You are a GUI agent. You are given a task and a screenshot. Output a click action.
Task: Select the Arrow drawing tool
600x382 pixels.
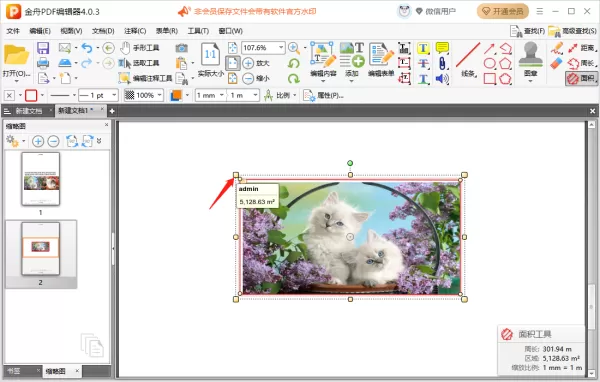coord(489,48)
